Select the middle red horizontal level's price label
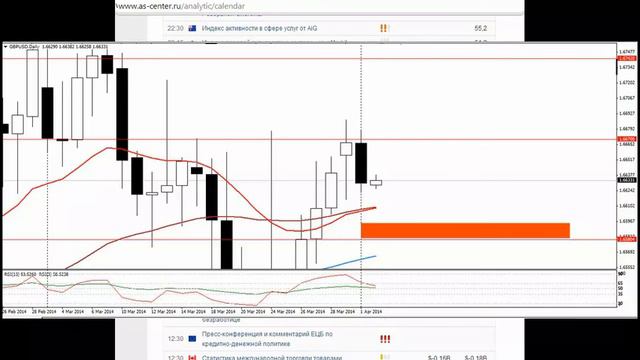640x360 pixels. click(x=627, y=139)
